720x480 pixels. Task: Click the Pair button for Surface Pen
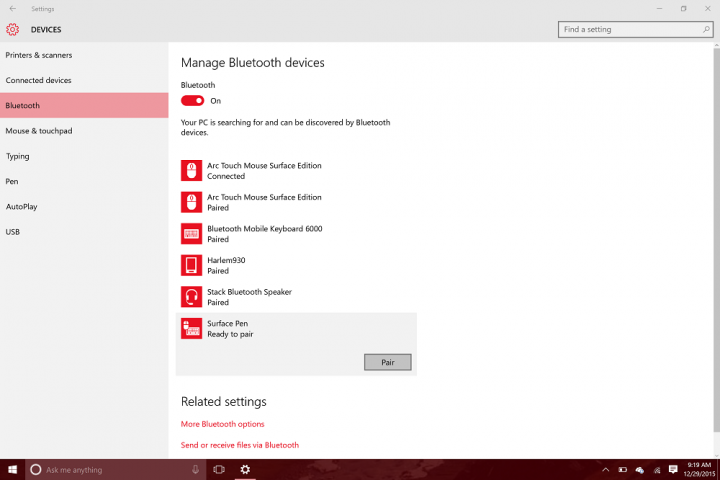click(388, 362)
